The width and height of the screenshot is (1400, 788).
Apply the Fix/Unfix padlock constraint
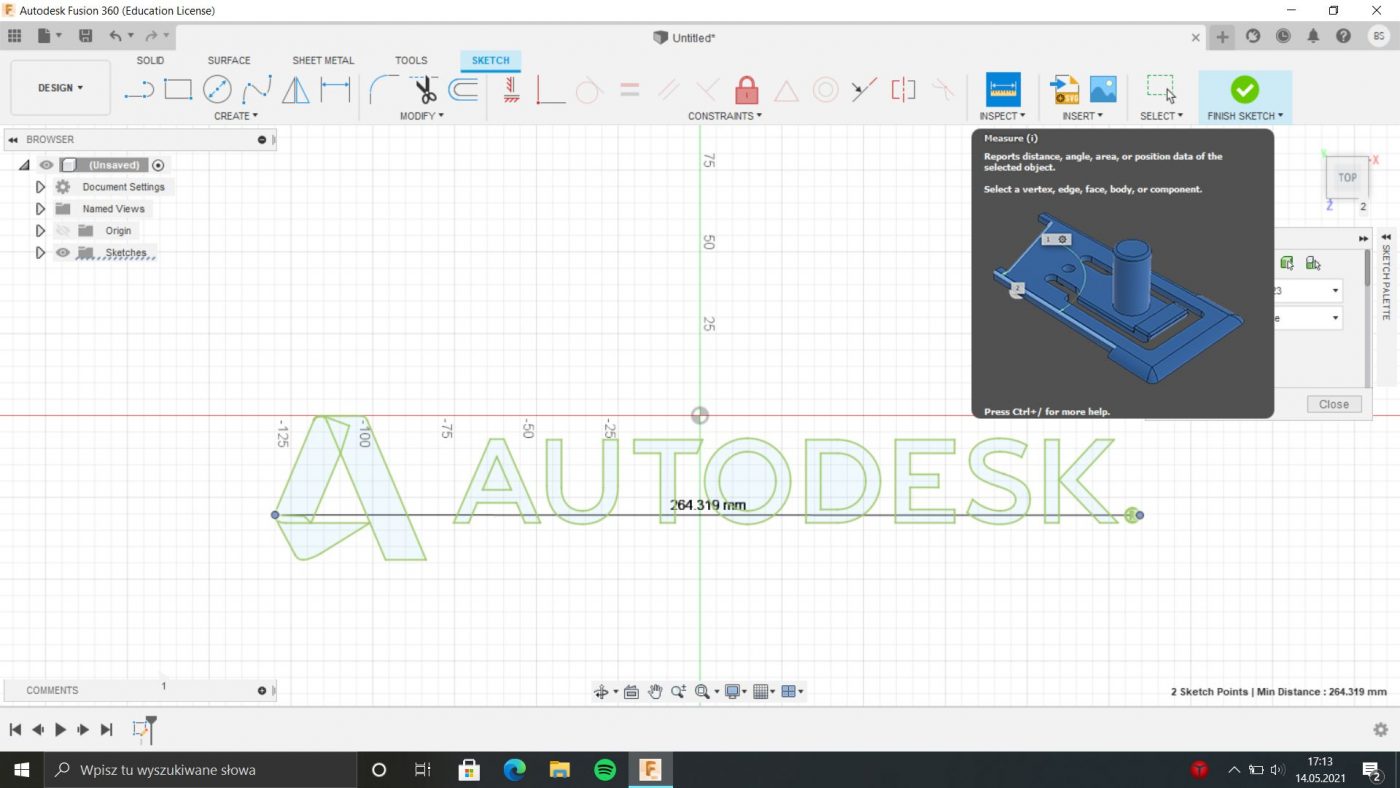[746, 90]
